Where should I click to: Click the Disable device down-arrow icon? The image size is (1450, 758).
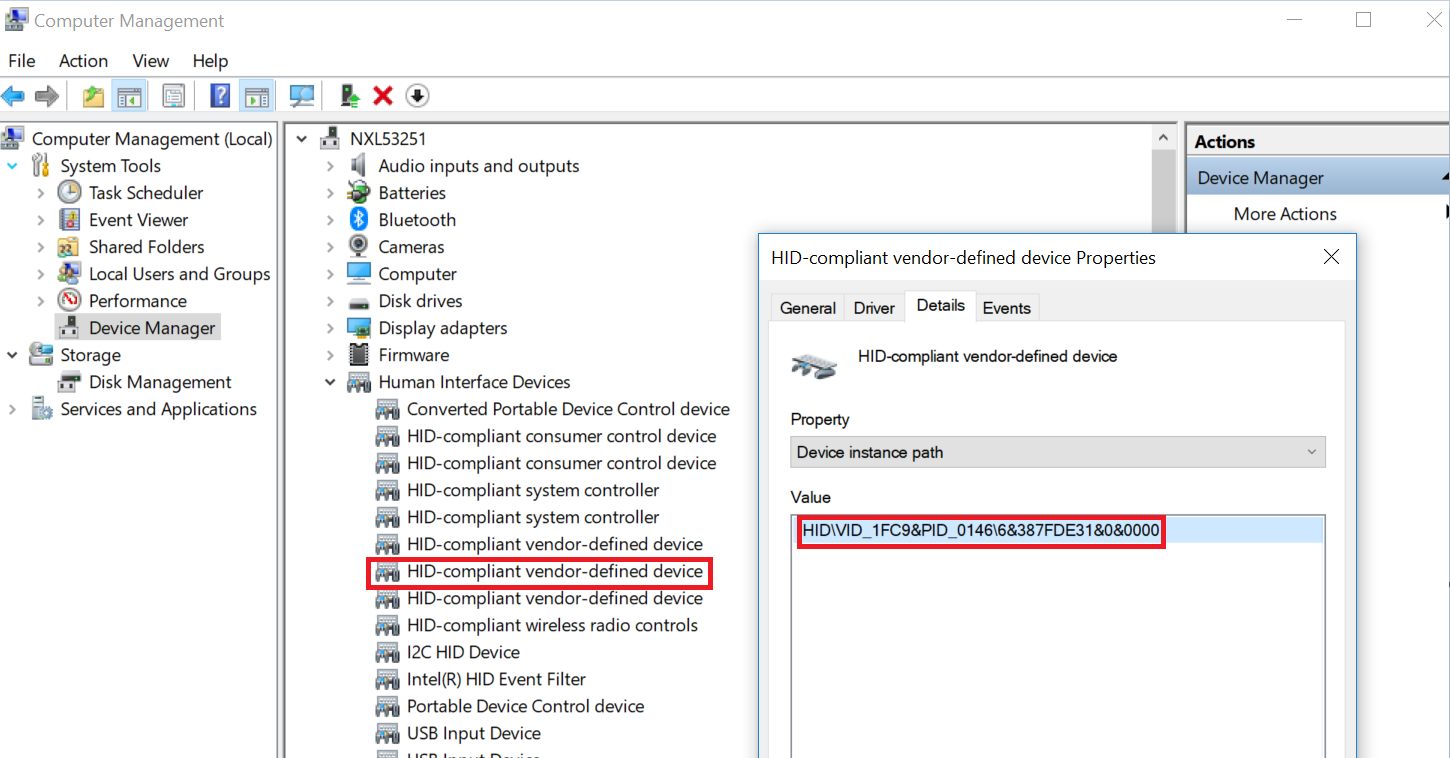pyautogui.click(x=417, y=95)
